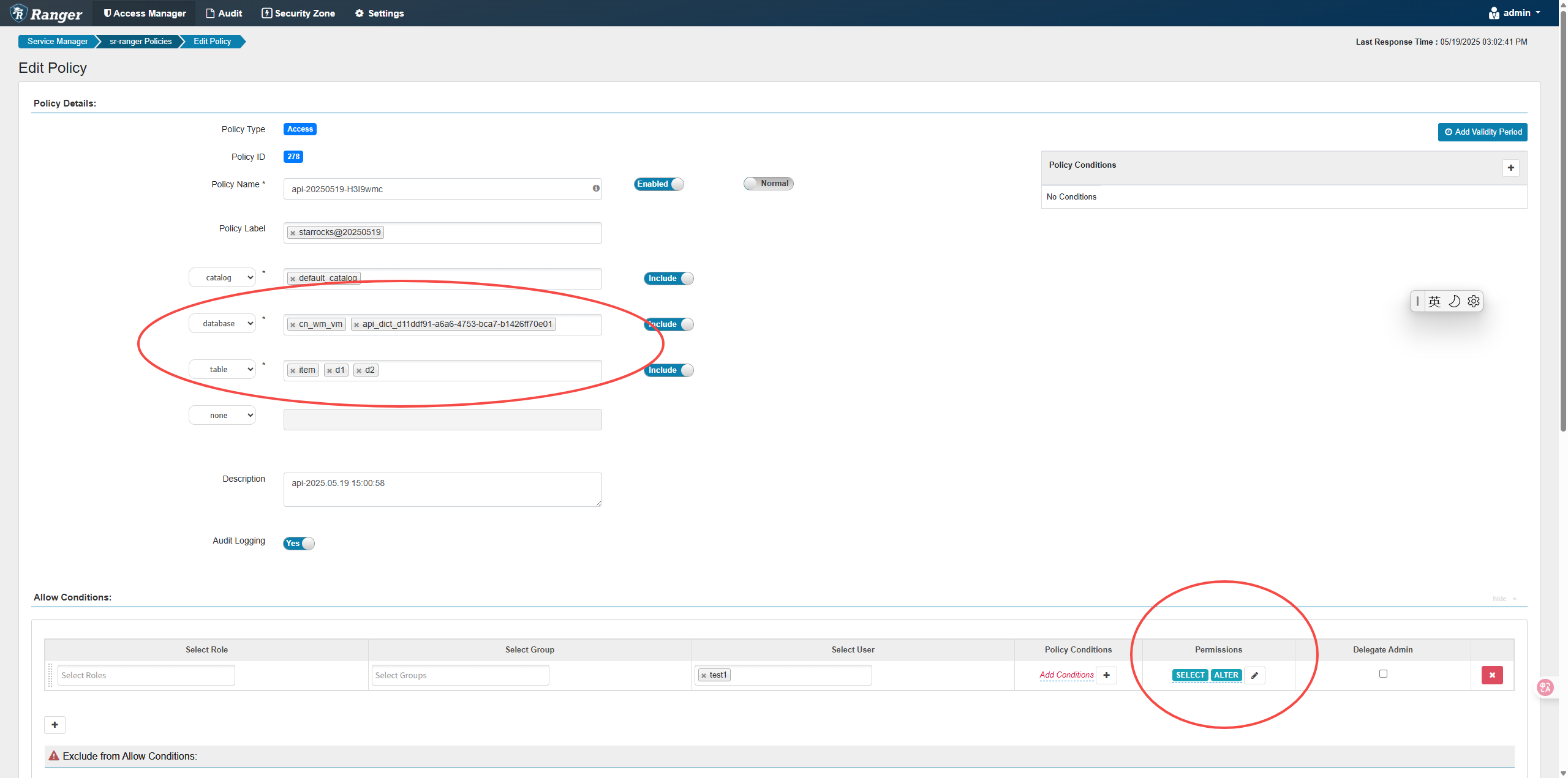Open the catalog resource type dropdown
Screen dimensions: 1568x778
[222, 277]
